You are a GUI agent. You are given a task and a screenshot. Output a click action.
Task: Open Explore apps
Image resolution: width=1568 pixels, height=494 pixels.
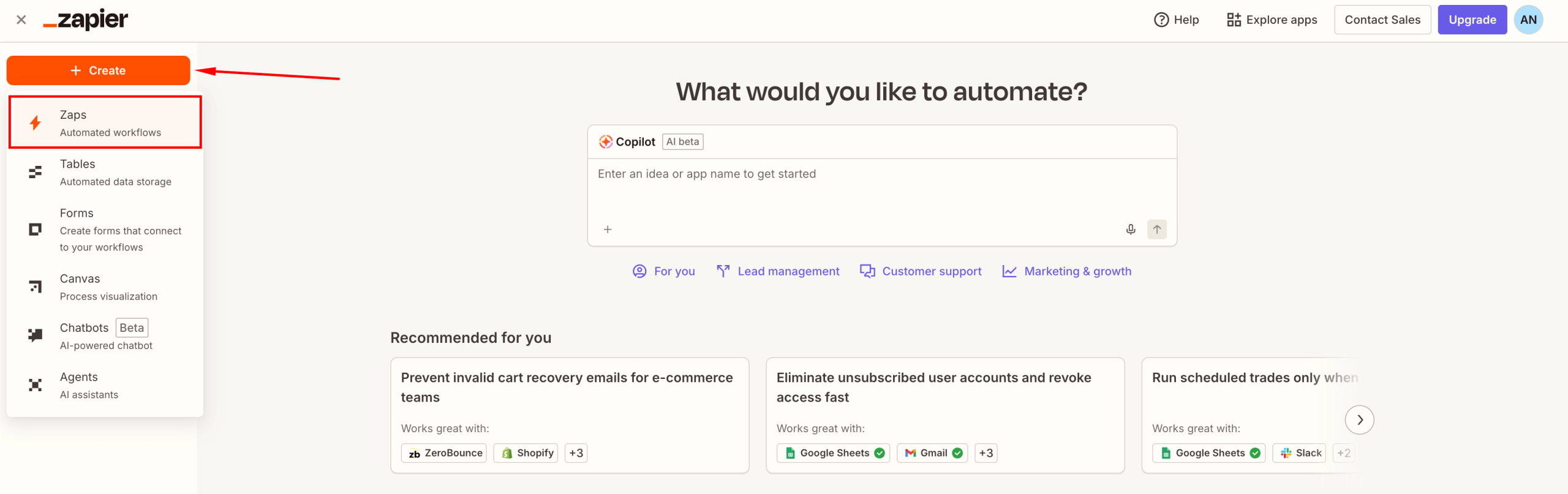pos(1272,20)
